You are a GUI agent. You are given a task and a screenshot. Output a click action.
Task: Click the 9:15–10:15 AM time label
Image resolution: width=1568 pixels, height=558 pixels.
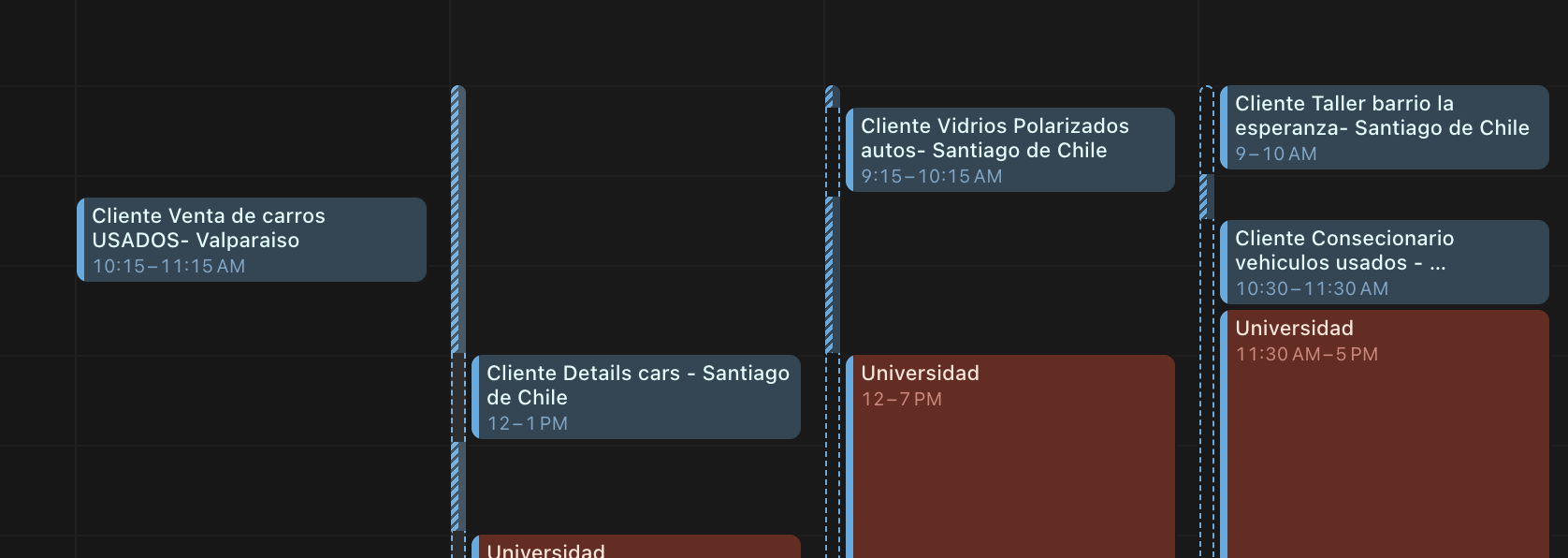tap(931, 177)
